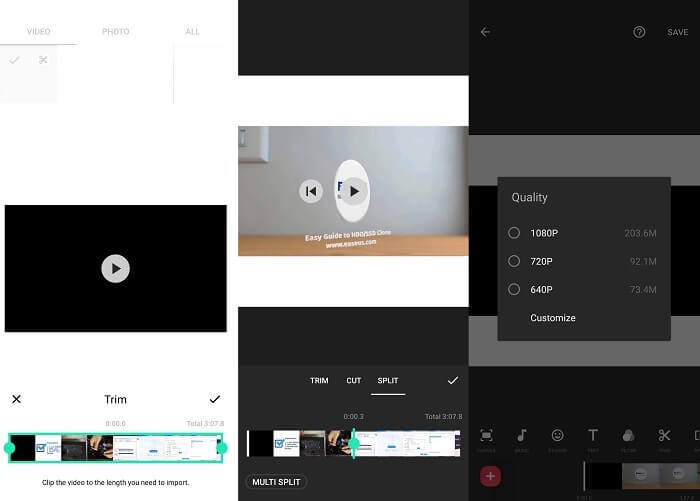
Task: Click the previous-frame skip button on the video
Action: coord(311,191)
